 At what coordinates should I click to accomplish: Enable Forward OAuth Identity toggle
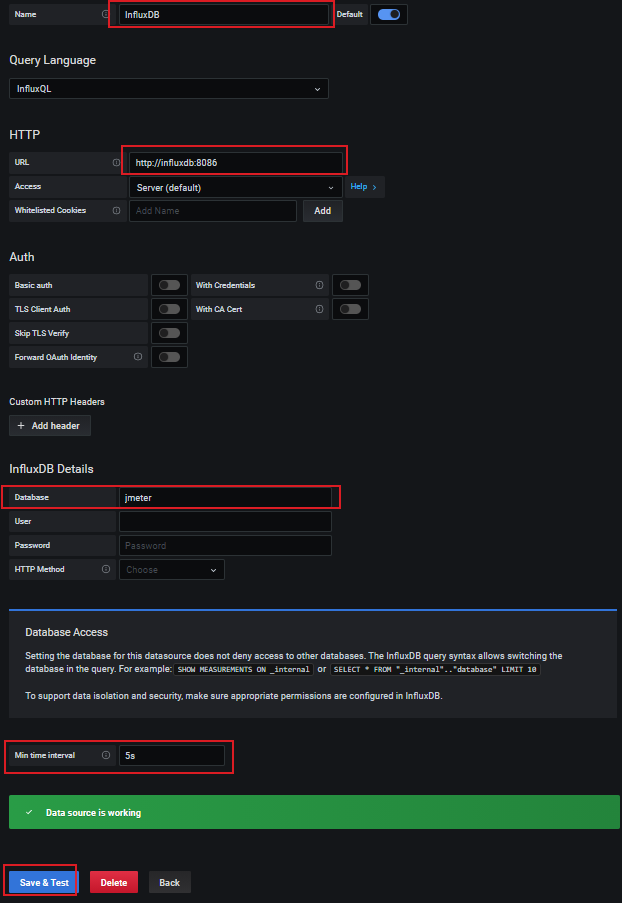pos(169,357)
